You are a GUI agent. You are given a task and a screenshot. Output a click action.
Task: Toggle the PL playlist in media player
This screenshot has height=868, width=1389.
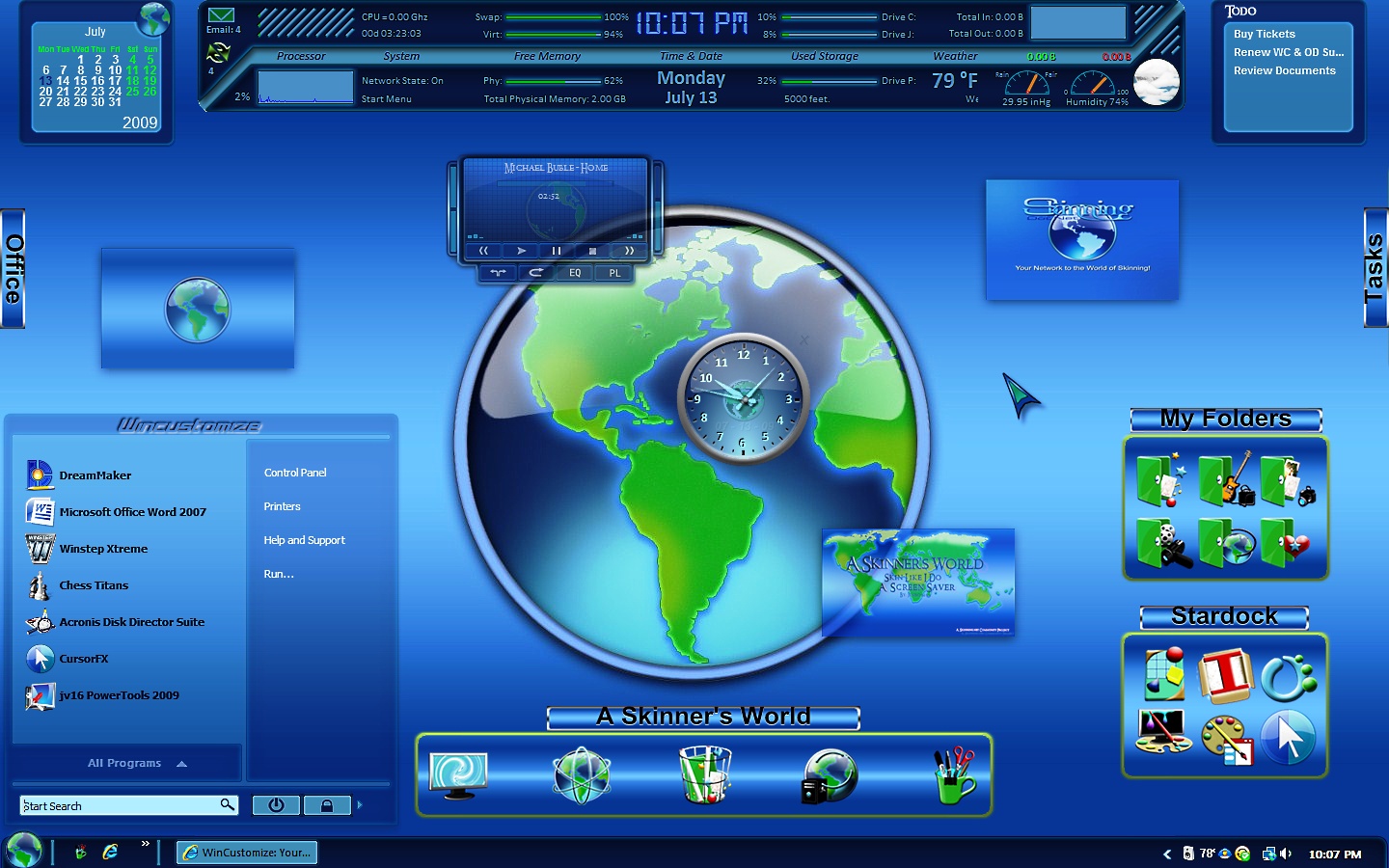pos(614,273)
